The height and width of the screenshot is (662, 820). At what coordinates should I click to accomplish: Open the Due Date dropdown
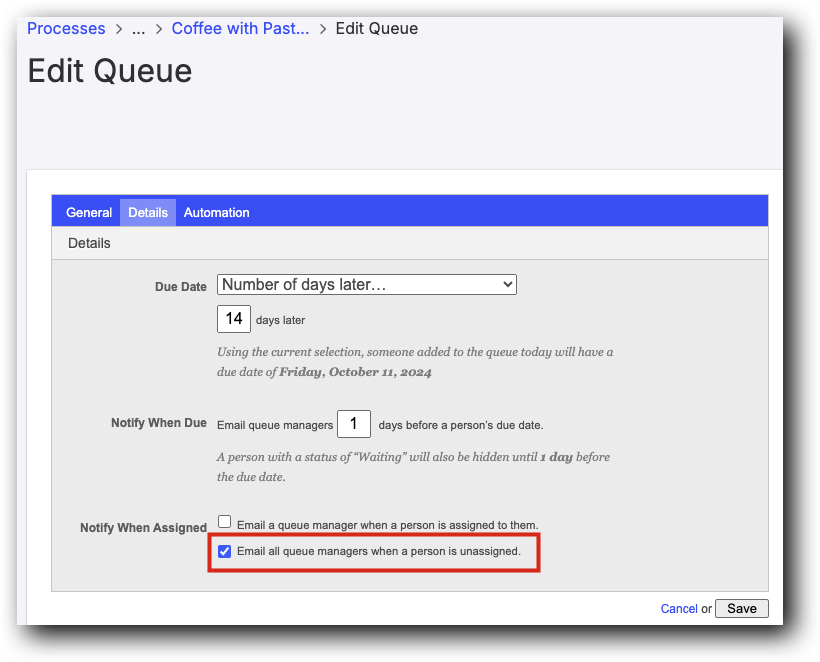pos(366,284)
